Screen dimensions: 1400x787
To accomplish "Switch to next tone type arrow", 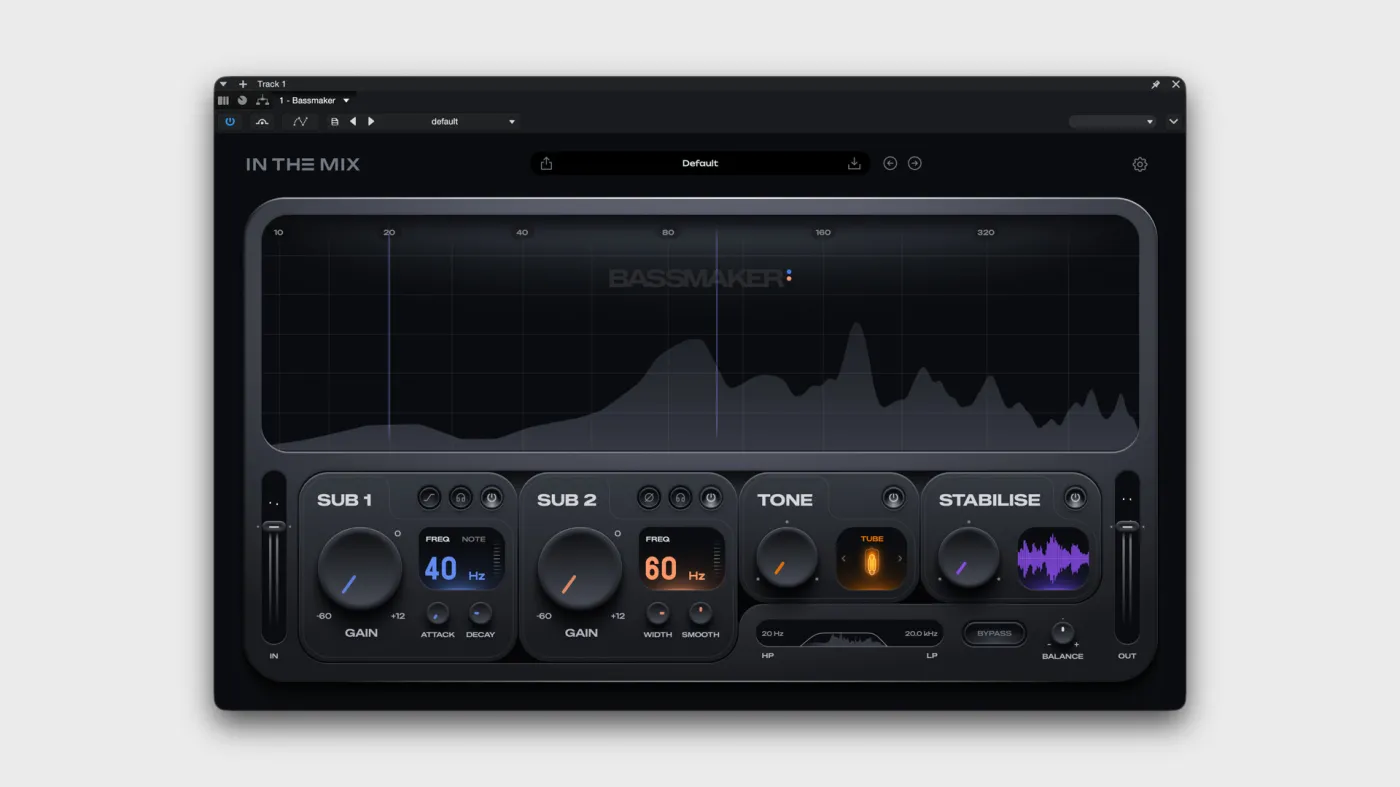I will [900, 559].
